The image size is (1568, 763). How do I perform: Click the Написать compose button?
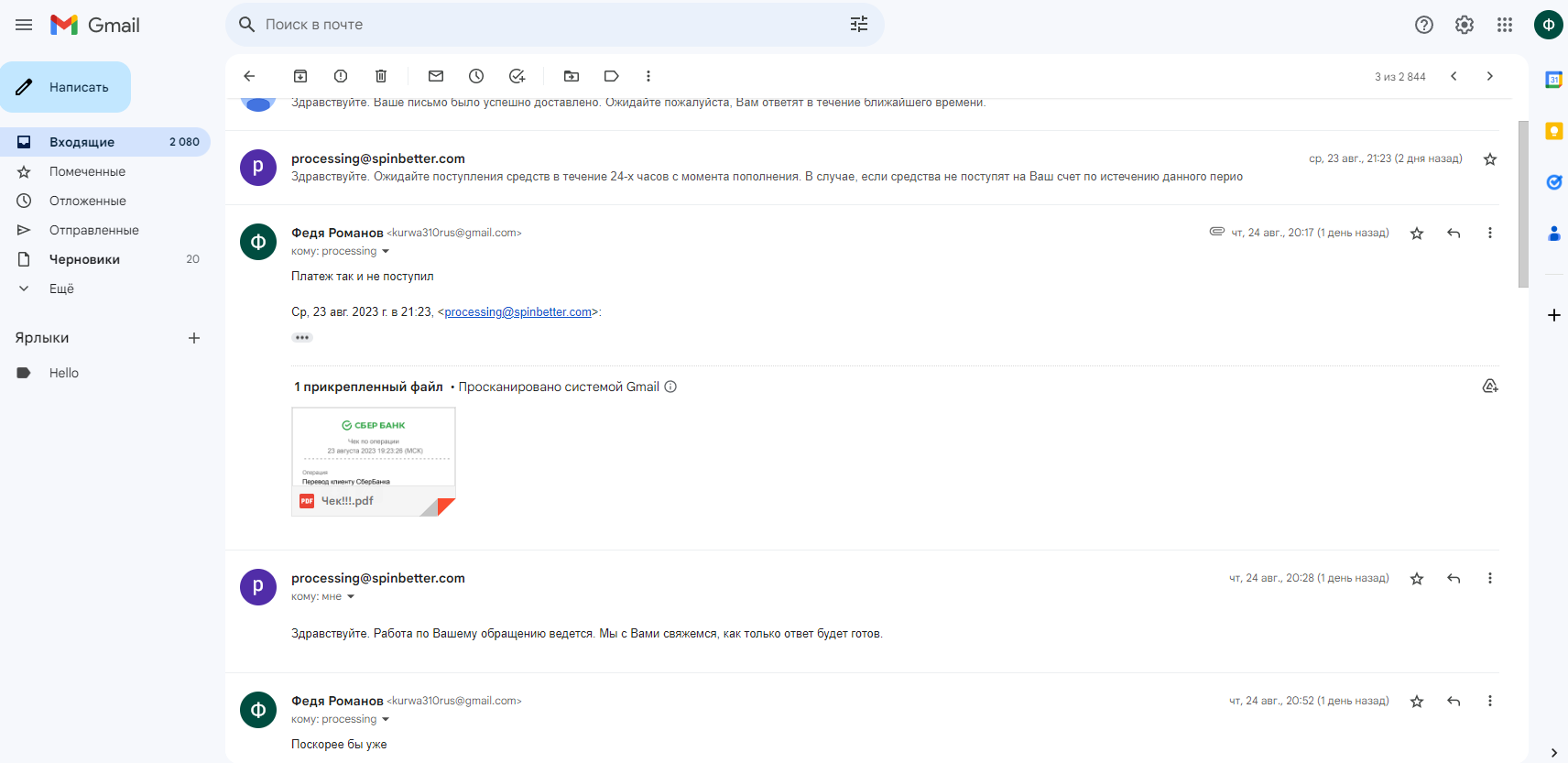[66, 87]
